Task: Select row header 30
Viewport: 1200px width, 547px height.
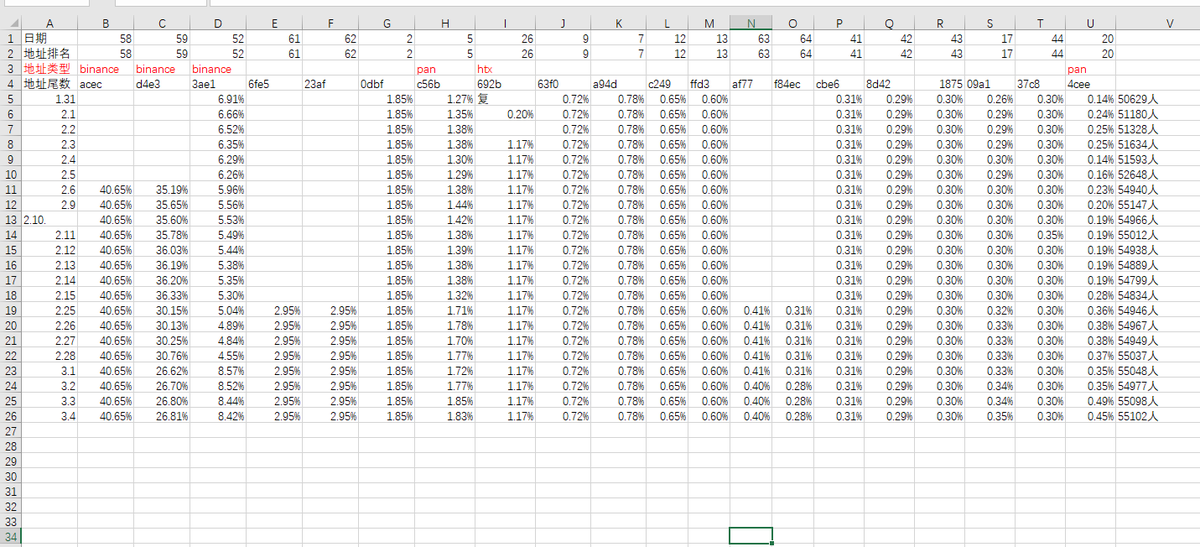Action: (x=10, y=477)
